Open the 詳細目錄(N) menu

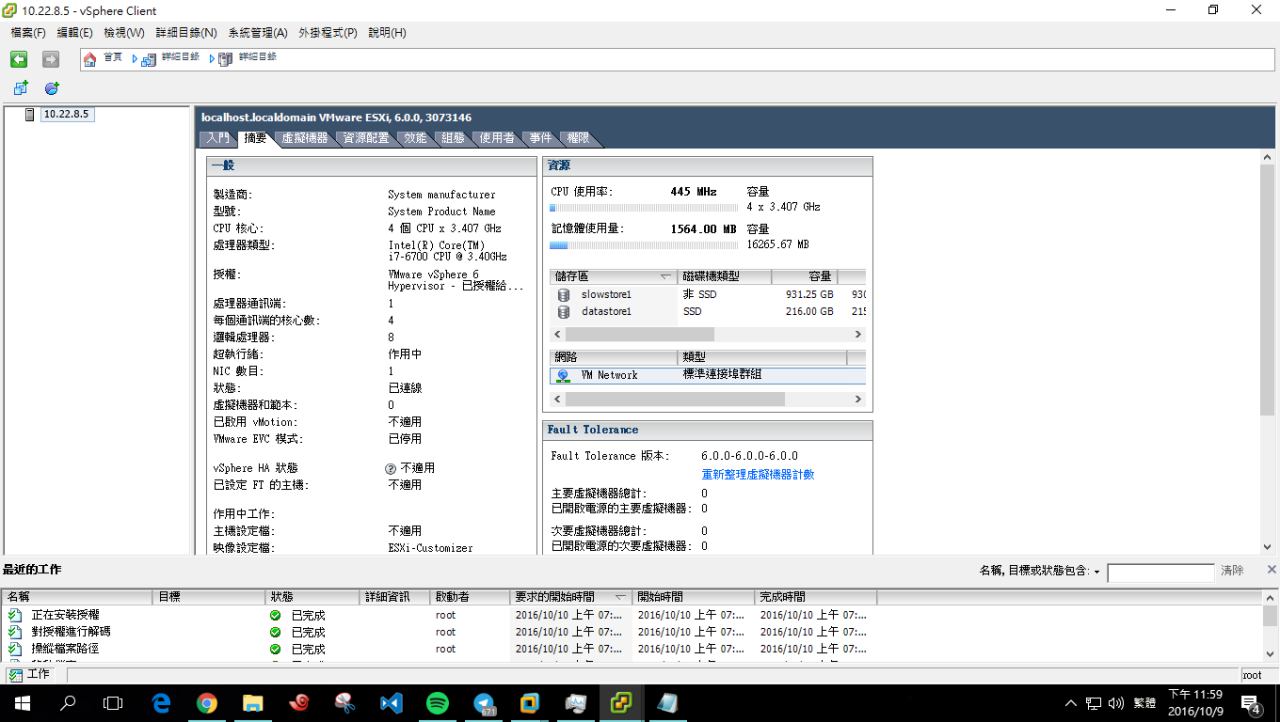186,33
